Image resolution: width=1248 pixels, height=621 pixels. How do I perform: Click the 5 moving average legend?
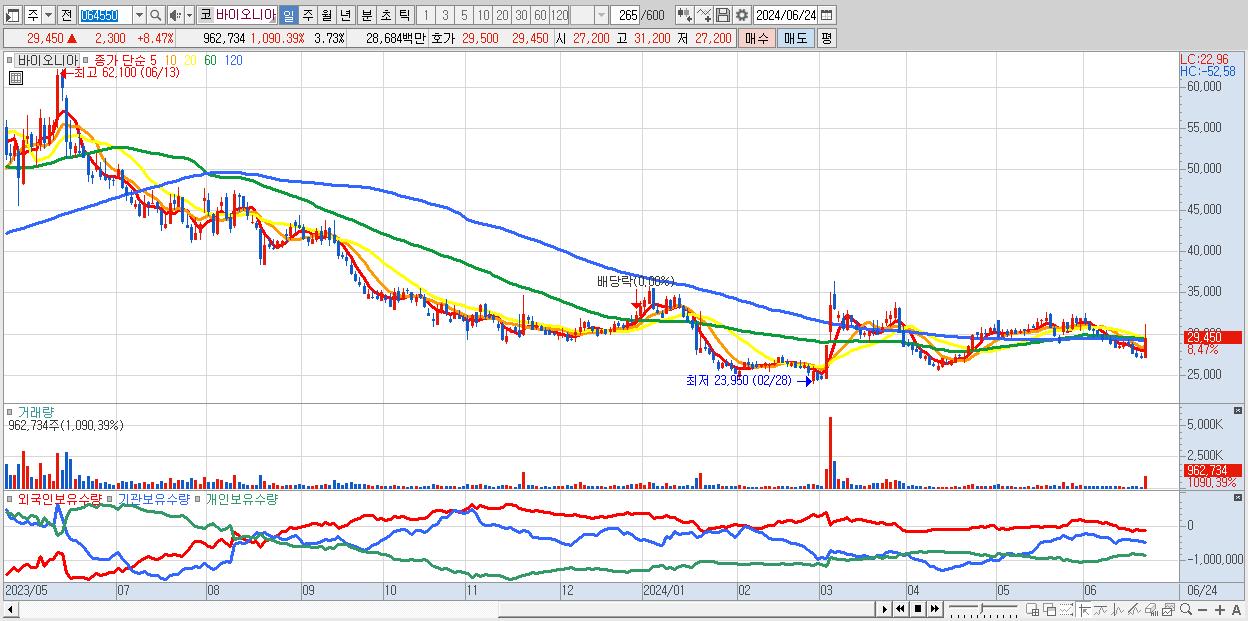tap(151, 60)
